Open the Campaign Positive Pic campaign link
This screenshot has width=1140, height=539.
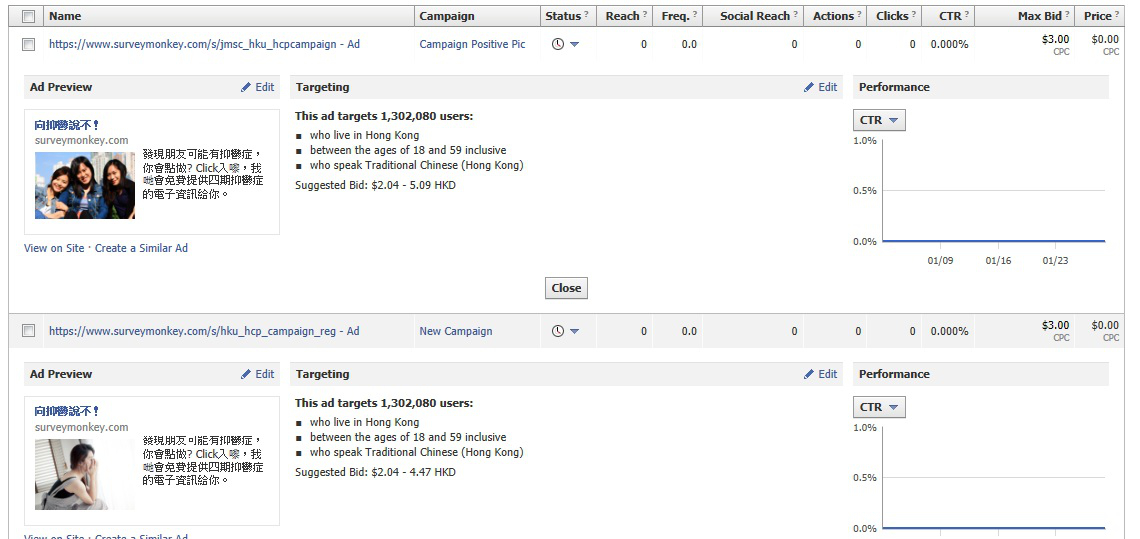point(472,45)
